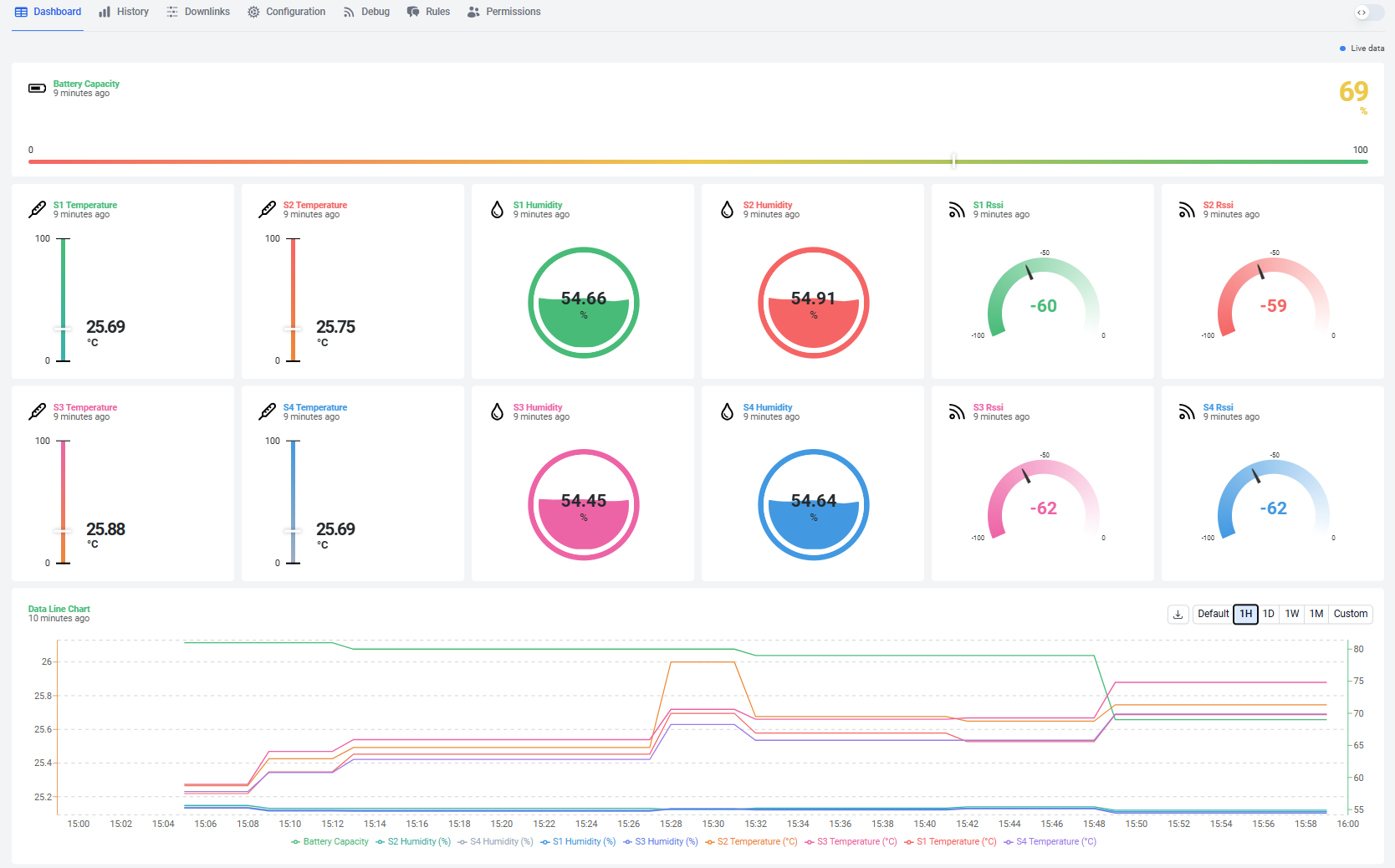The height and width of the screenshot is (868, 1395).
Task: Open the Permissions tab
Action: [504, 12]
